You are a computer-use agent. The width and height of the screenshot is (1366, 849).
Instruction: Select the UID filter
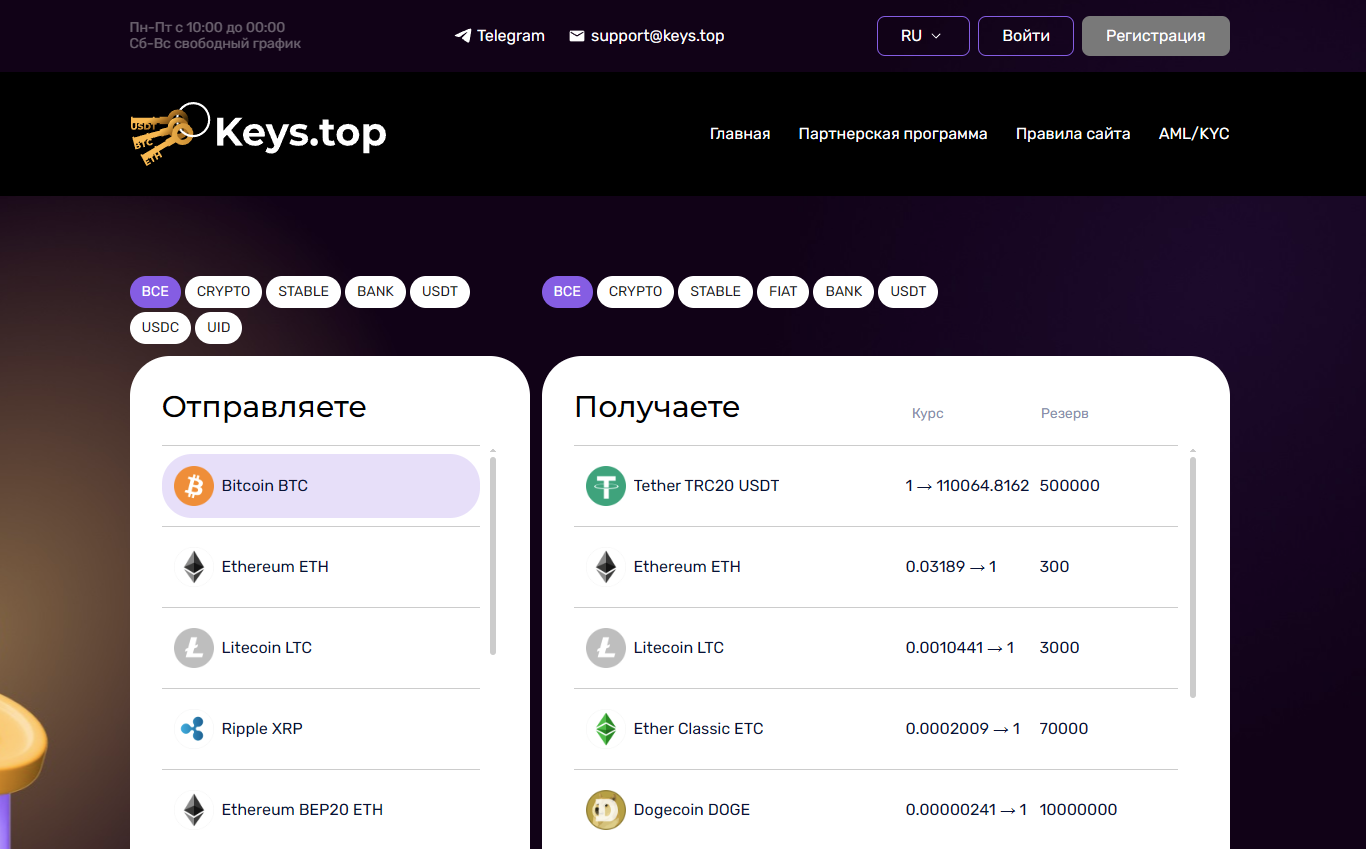coord(219,328)
